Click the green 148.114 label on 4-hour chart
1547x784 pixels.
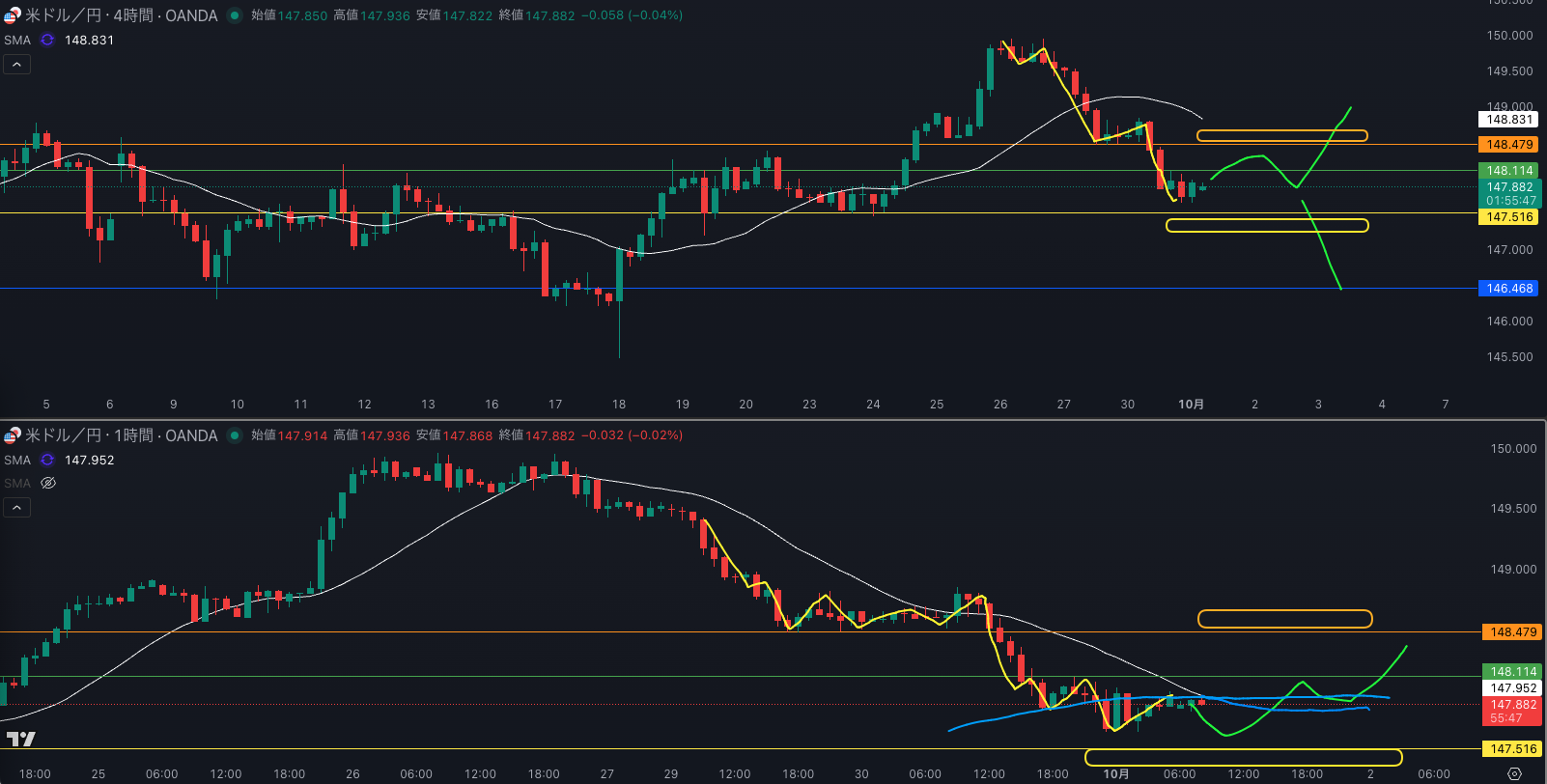coord(1509,171)
